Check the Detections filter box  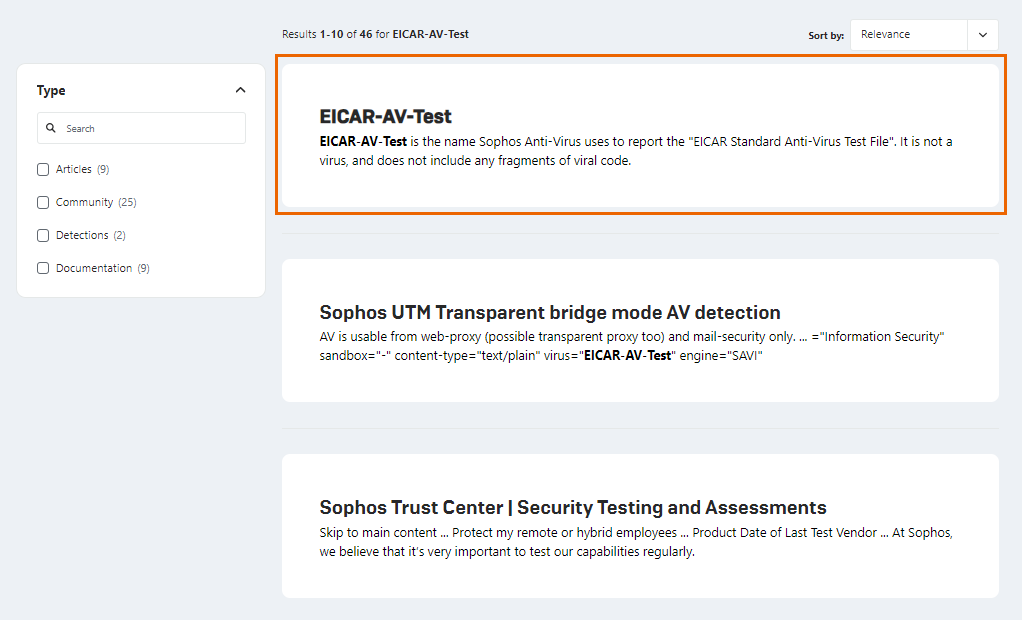coord(43,235)
